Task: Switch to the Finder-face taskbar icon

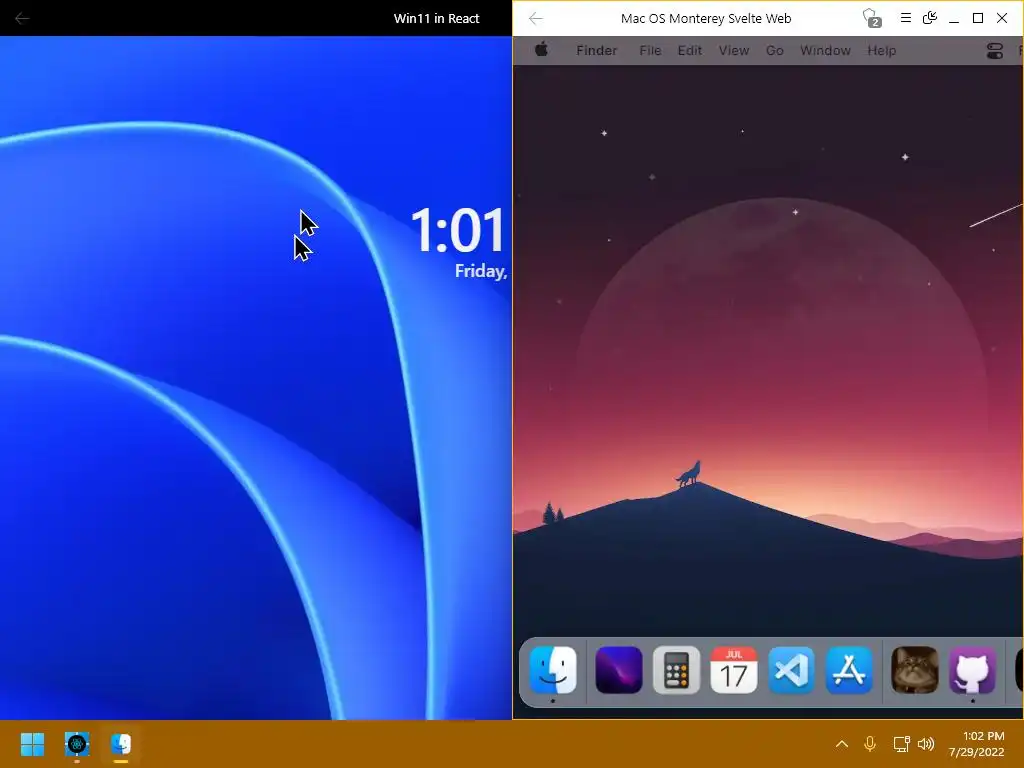Action: coord(121,744)
